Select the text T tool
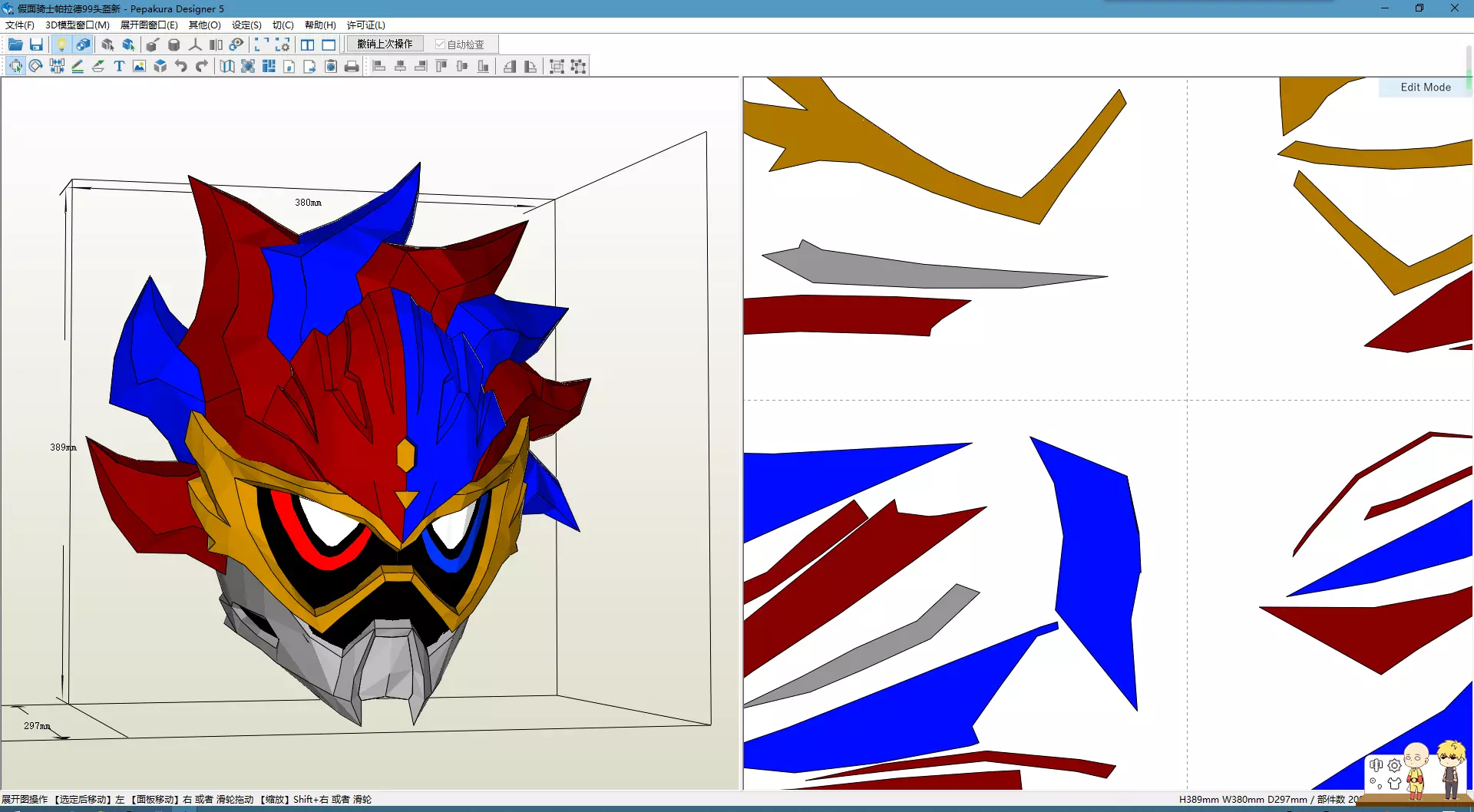 coord(119,66)
